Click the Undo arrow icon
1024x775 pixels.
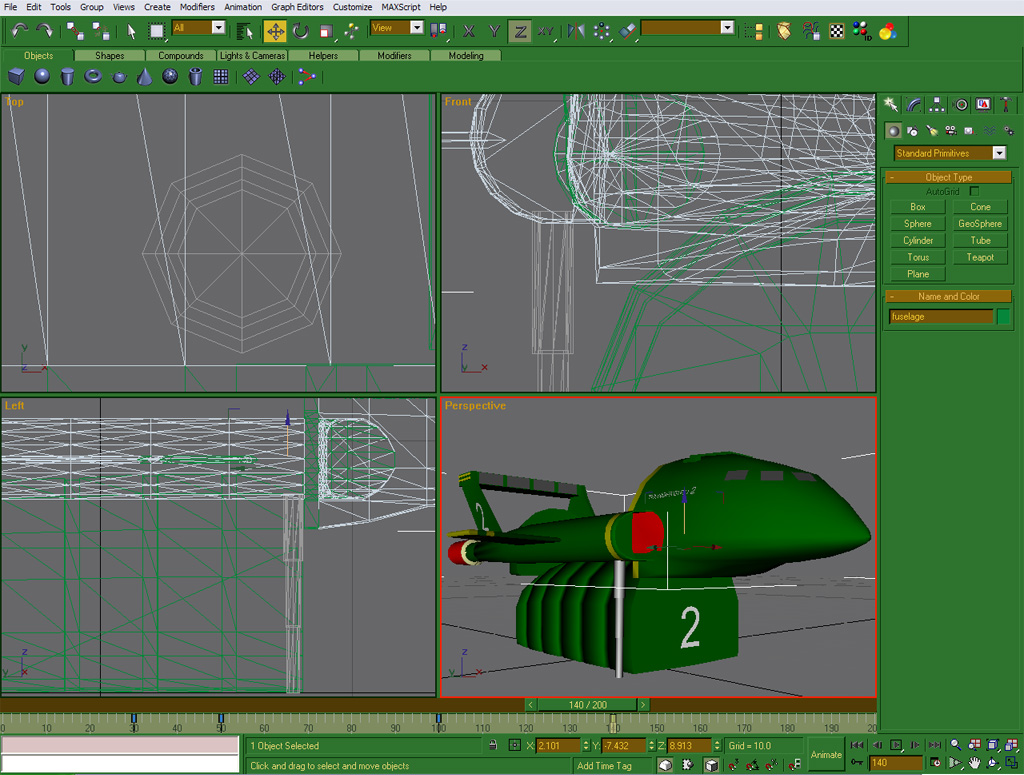(x=20, y=31)
